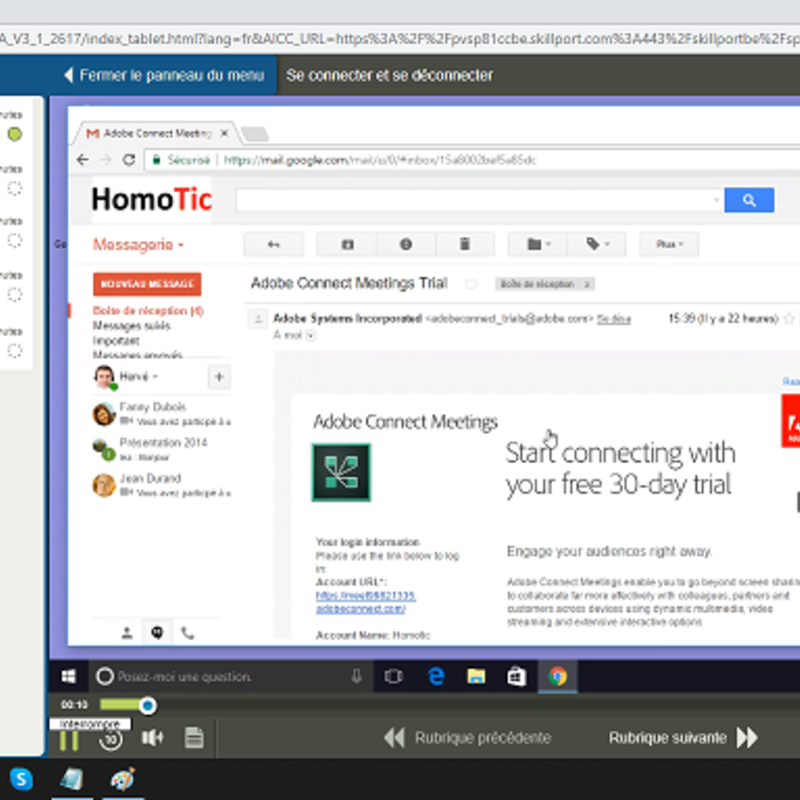Open Task View on the taskbar

coord(393,677)
